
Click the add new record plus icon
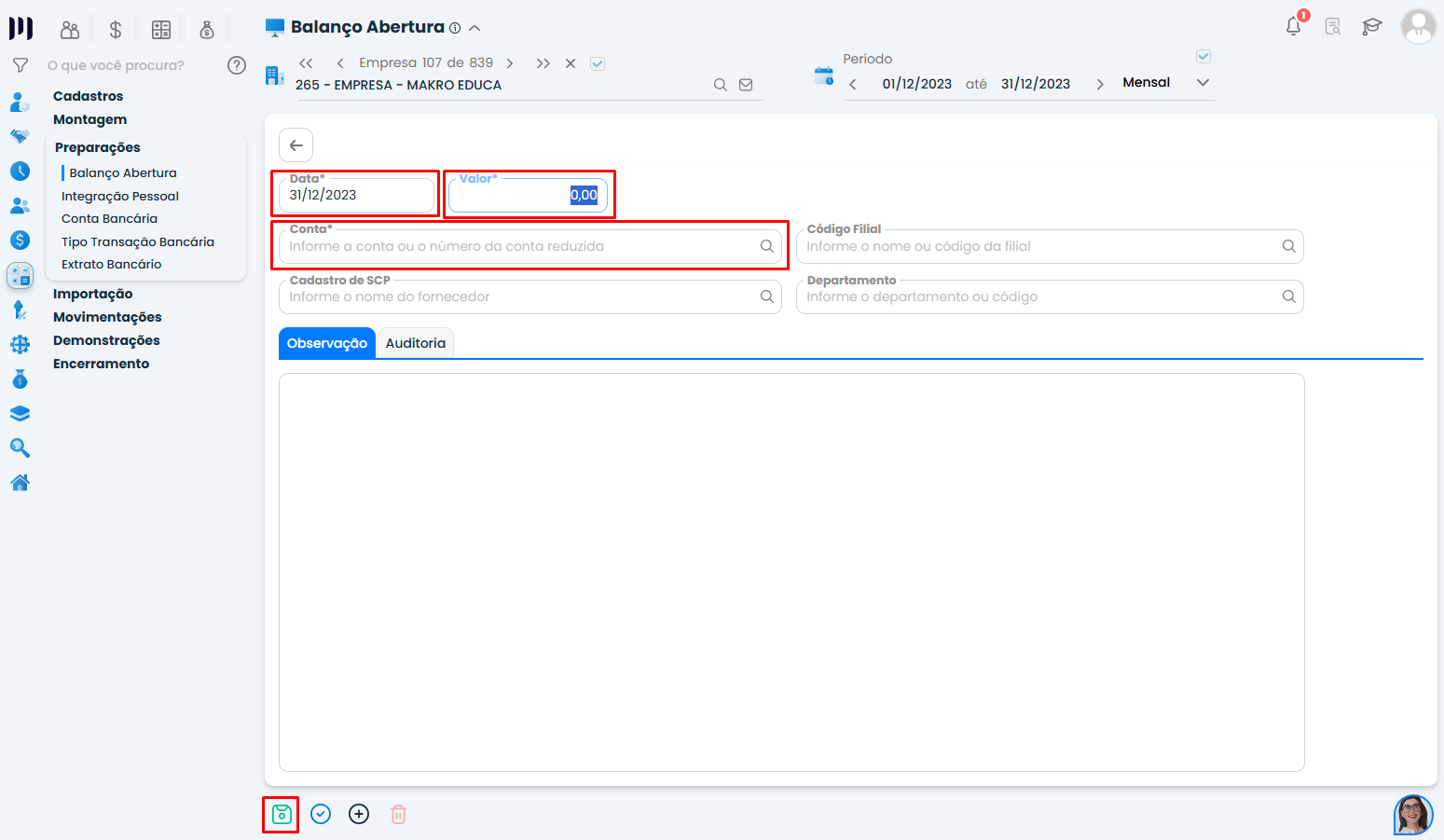click(359, 815)
